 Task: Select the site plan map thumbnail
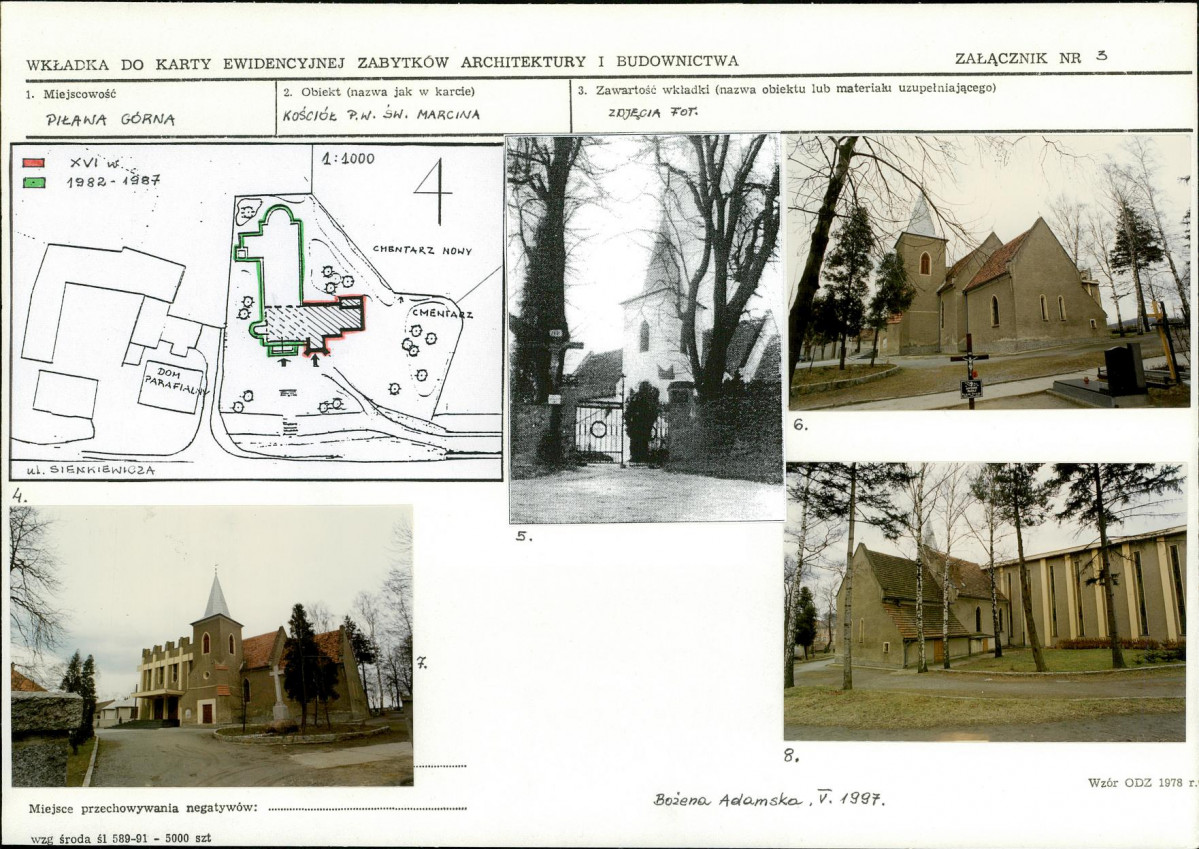coord(256,312)
